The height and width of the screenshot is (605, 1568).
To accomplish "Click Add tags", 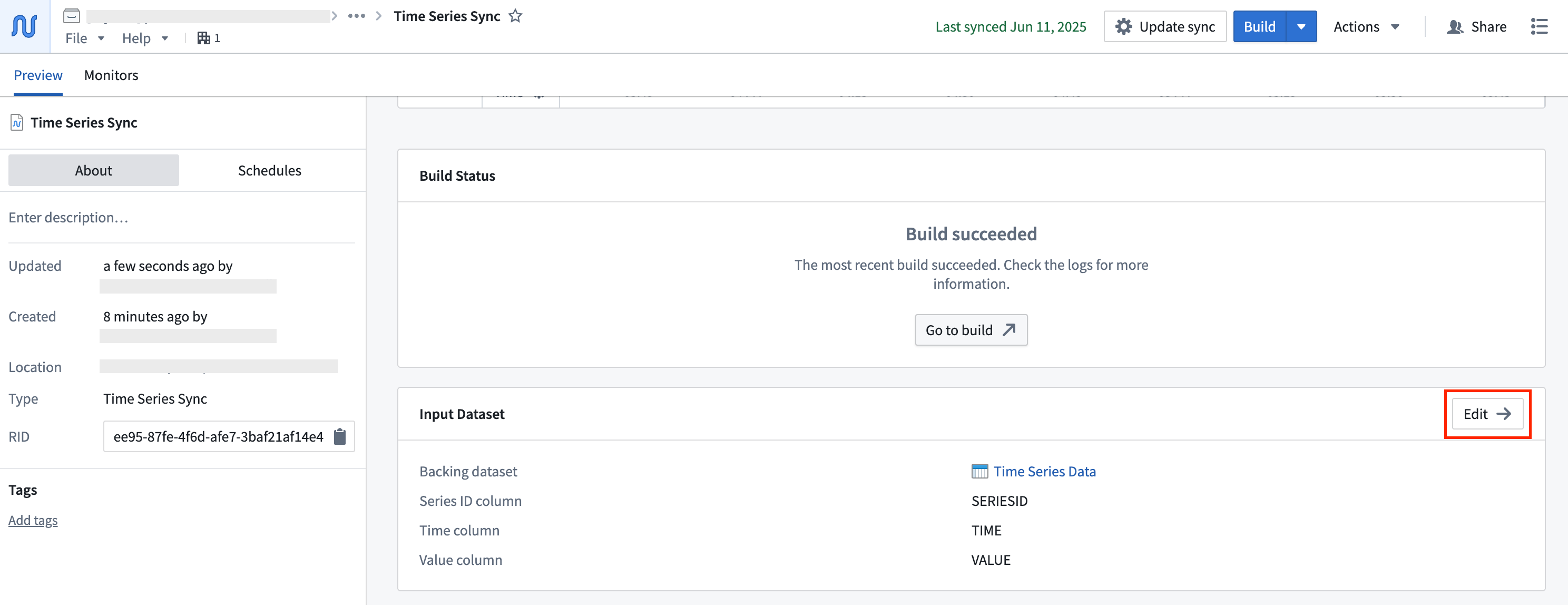I will (x=33, y=520).
